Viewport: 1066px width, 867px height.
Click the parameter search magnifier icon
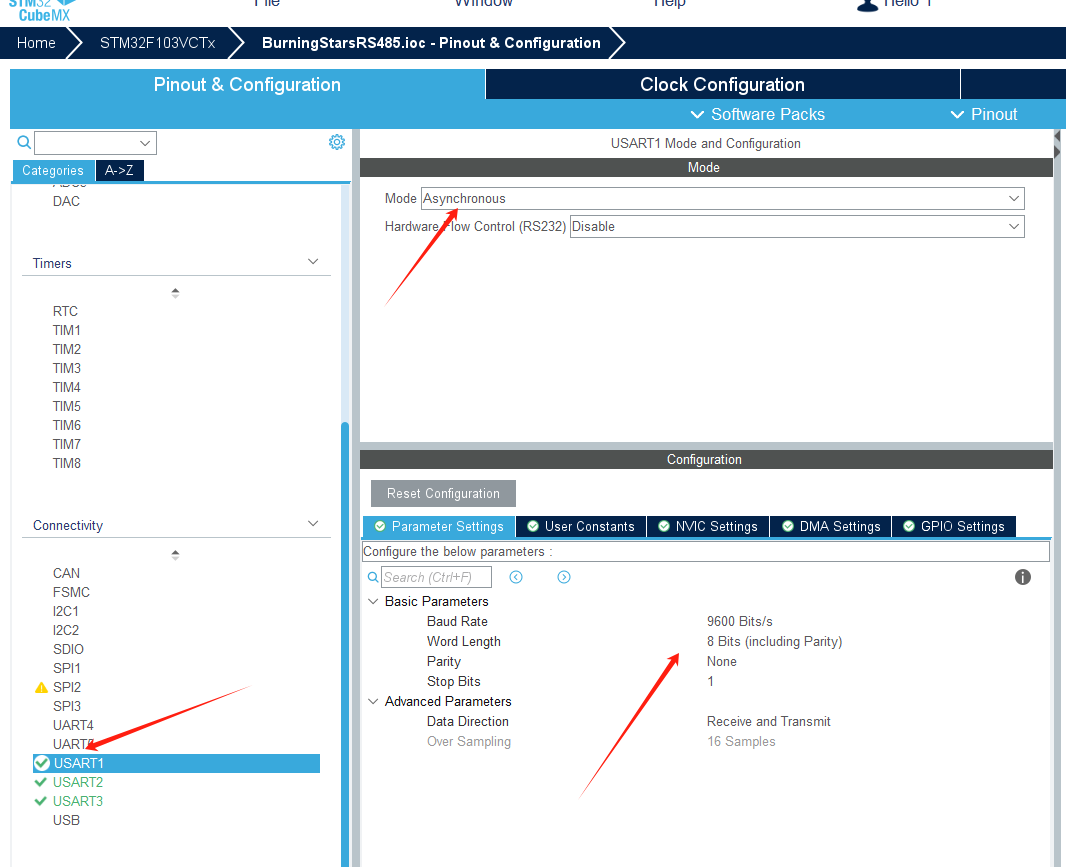coord(373,577)
